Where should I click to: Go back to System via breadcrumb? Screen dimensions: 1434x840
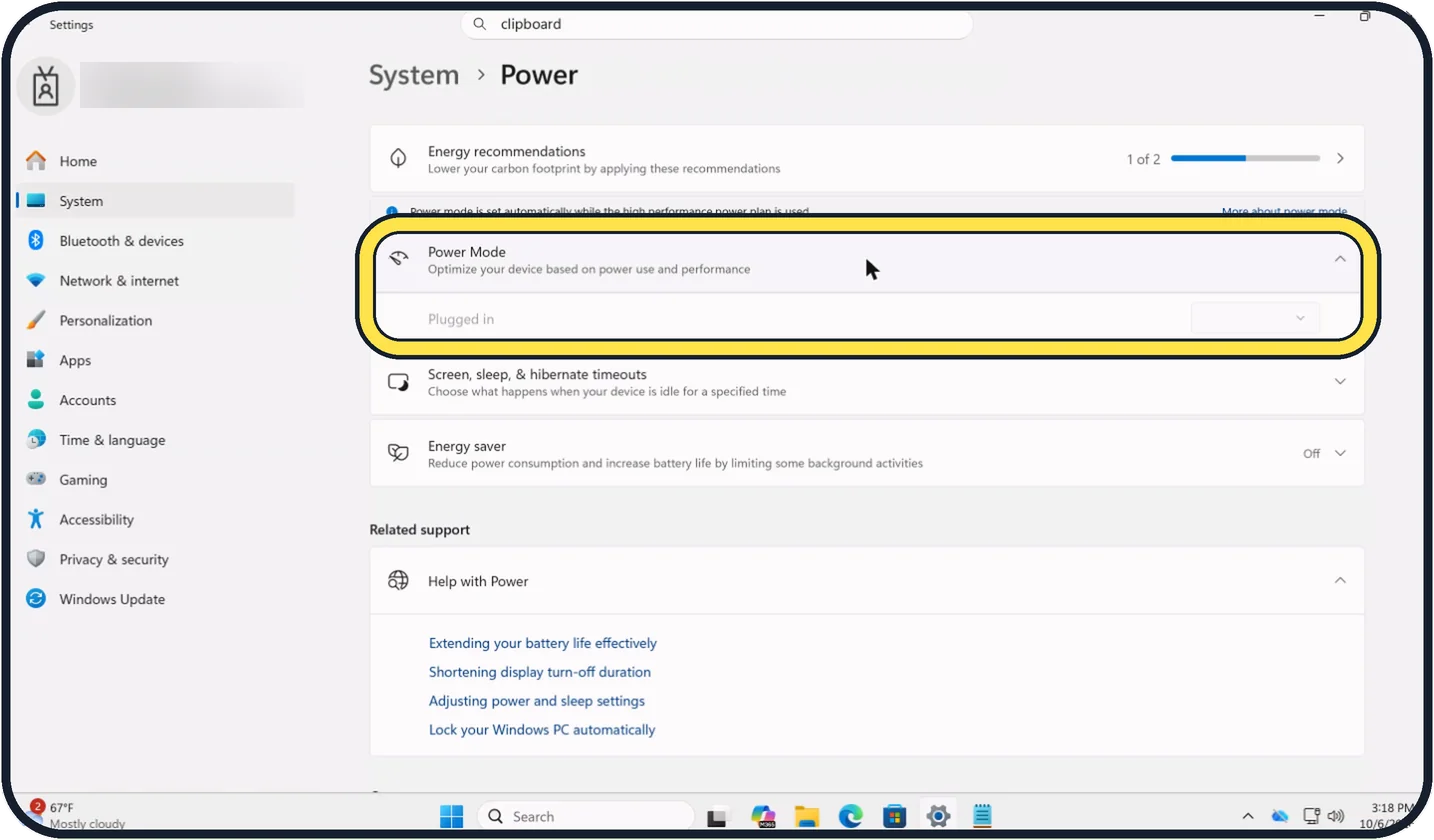(x=414, y=75)
